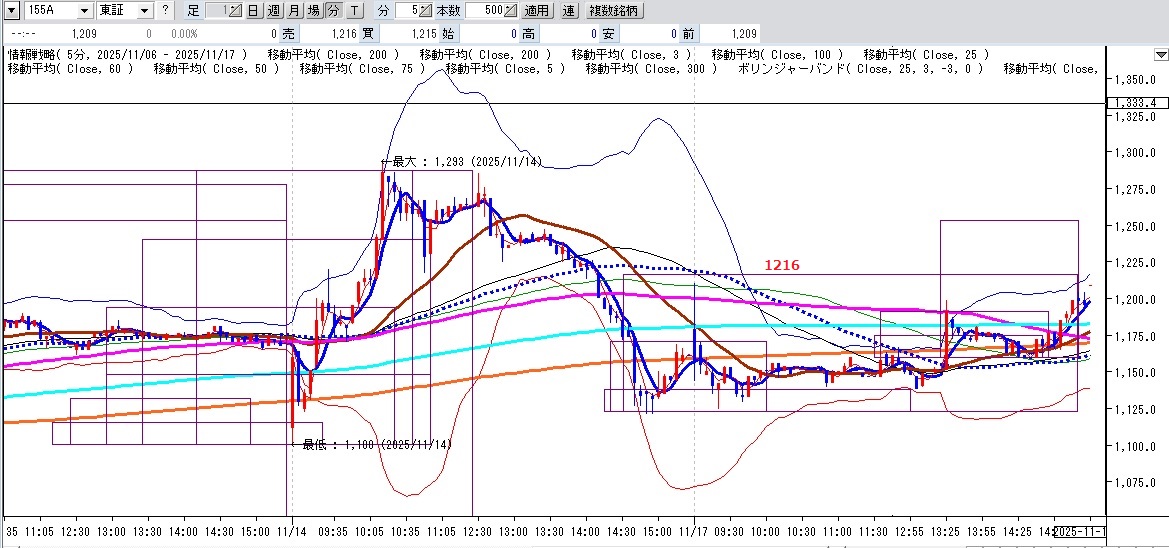Select the 移動平均( Close, 100 ) legend entry
The height and width of the screenshot is (548, 1169).
(778, 54)
